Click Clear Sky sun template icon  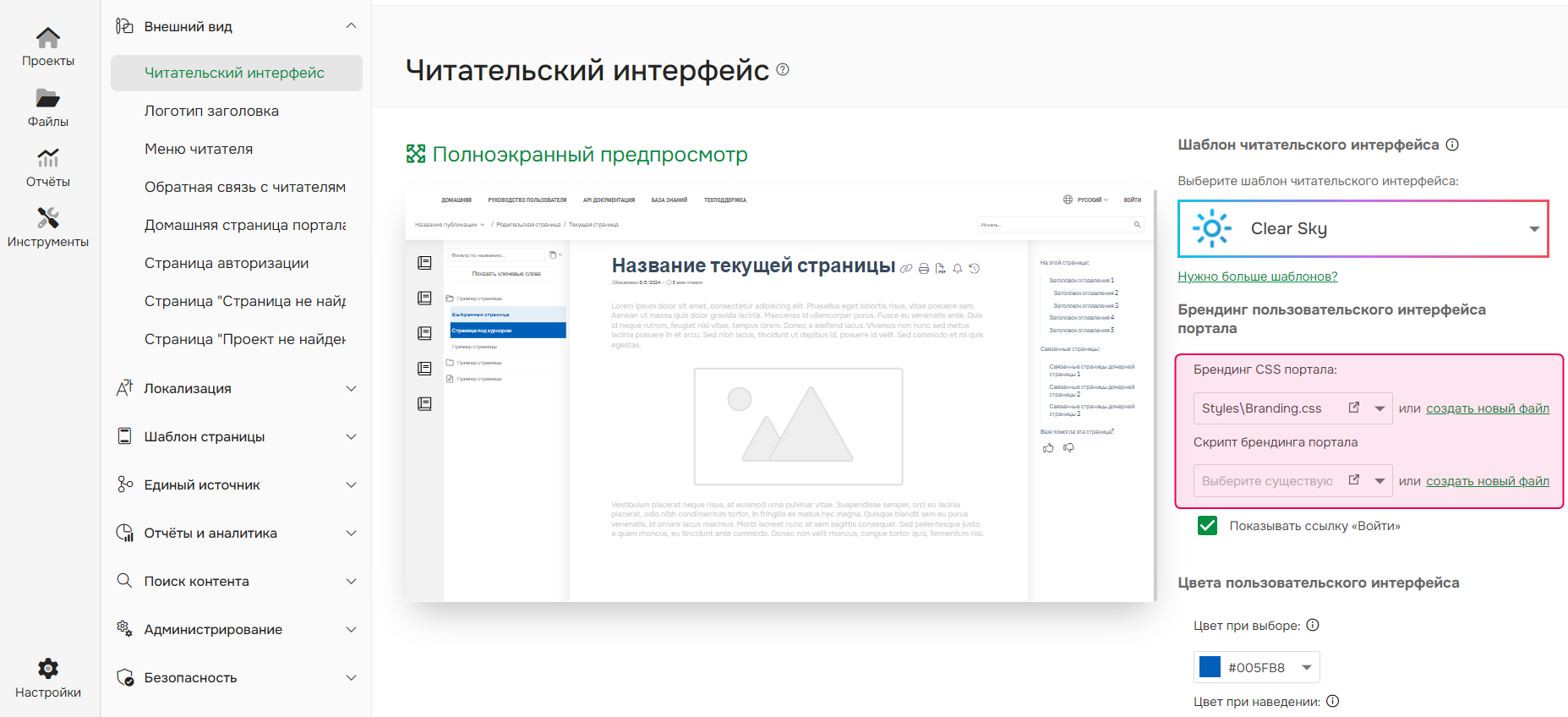coord(1212,228)
